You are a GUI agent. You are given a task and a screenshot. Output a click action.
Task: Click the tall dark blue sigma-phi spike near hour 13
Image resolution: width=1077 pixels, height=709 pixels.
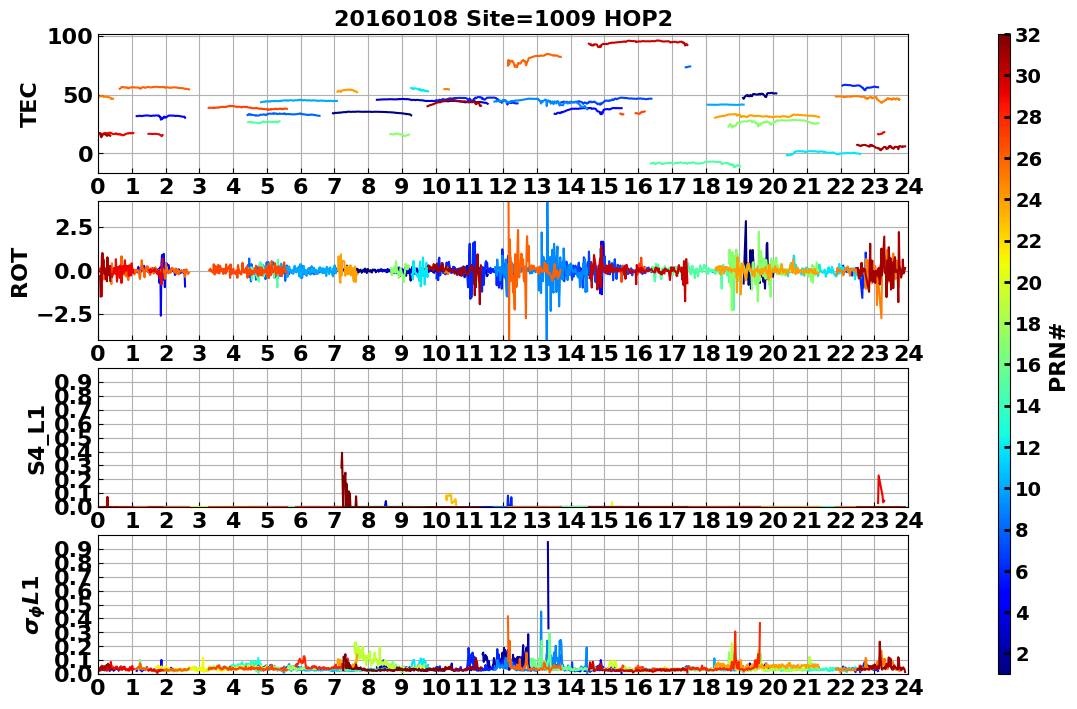pos(547,584)
